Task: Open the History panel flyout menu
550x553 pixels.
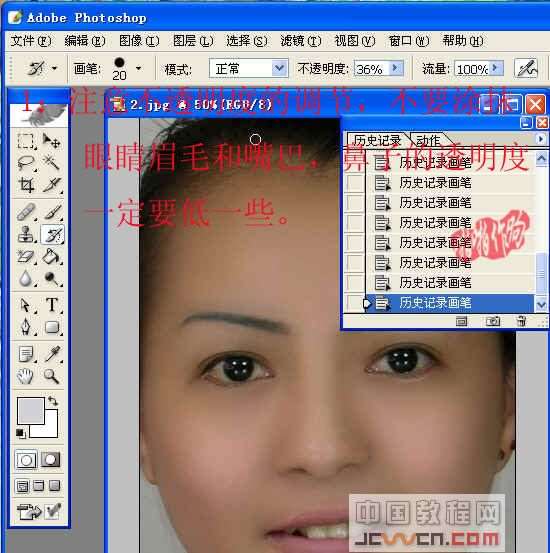Action: coord(540,139)
